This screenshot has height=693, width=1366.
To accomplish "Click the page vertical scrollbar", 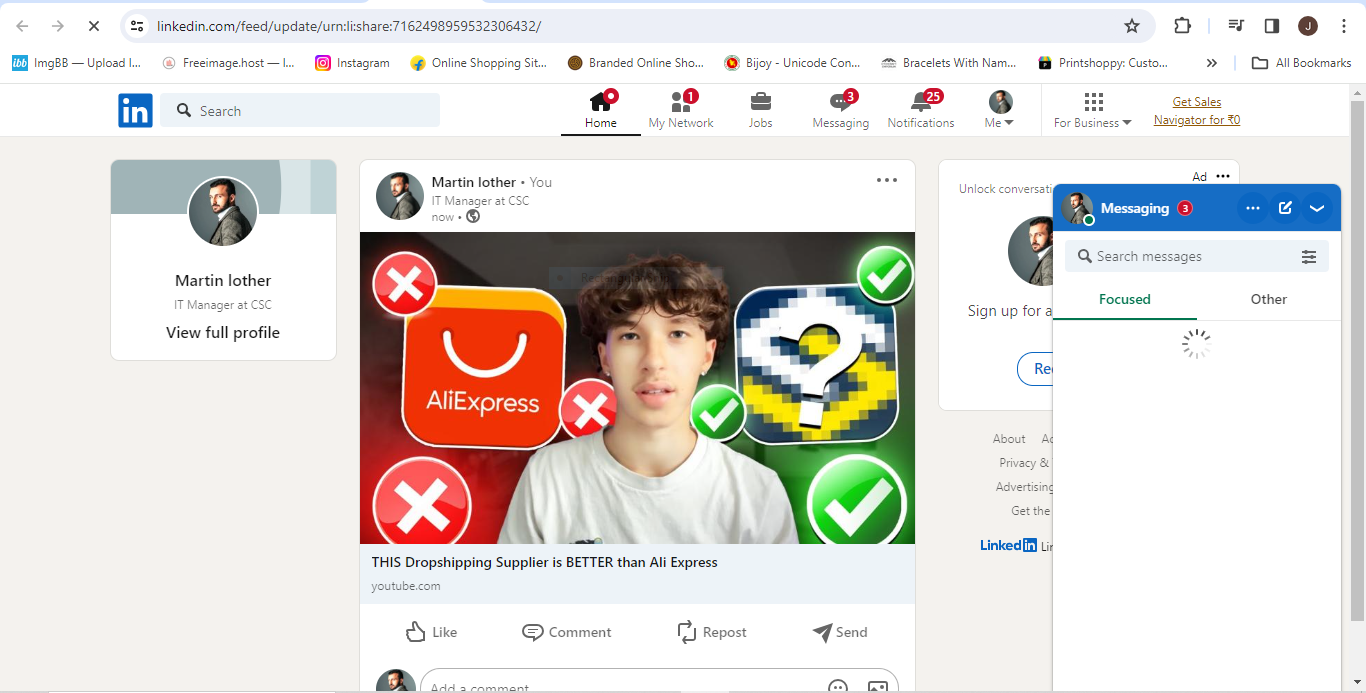I will 1357,360.
